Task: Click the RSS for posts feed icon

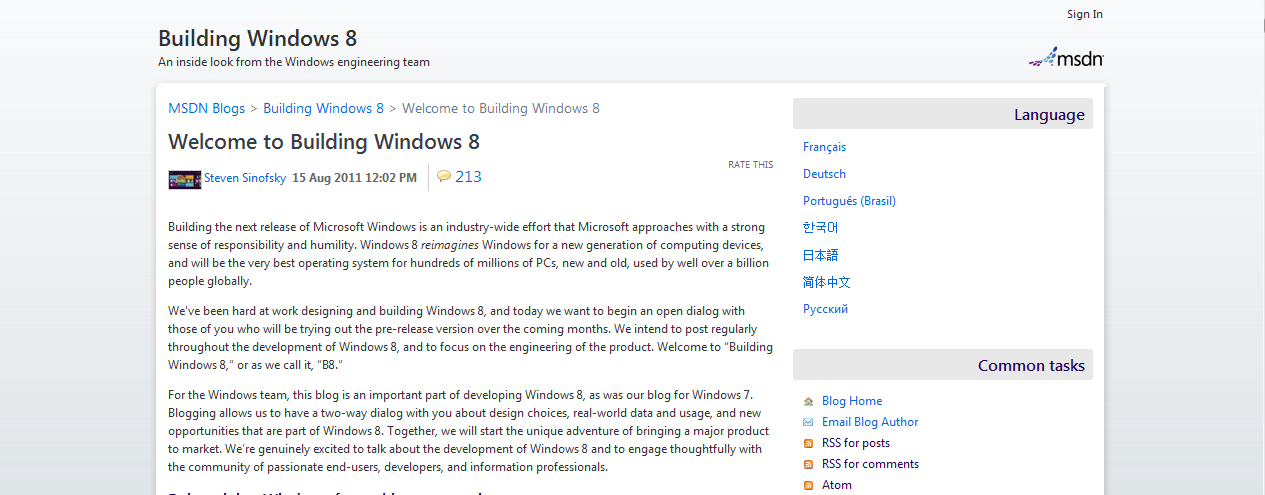Action: point(808,443)
